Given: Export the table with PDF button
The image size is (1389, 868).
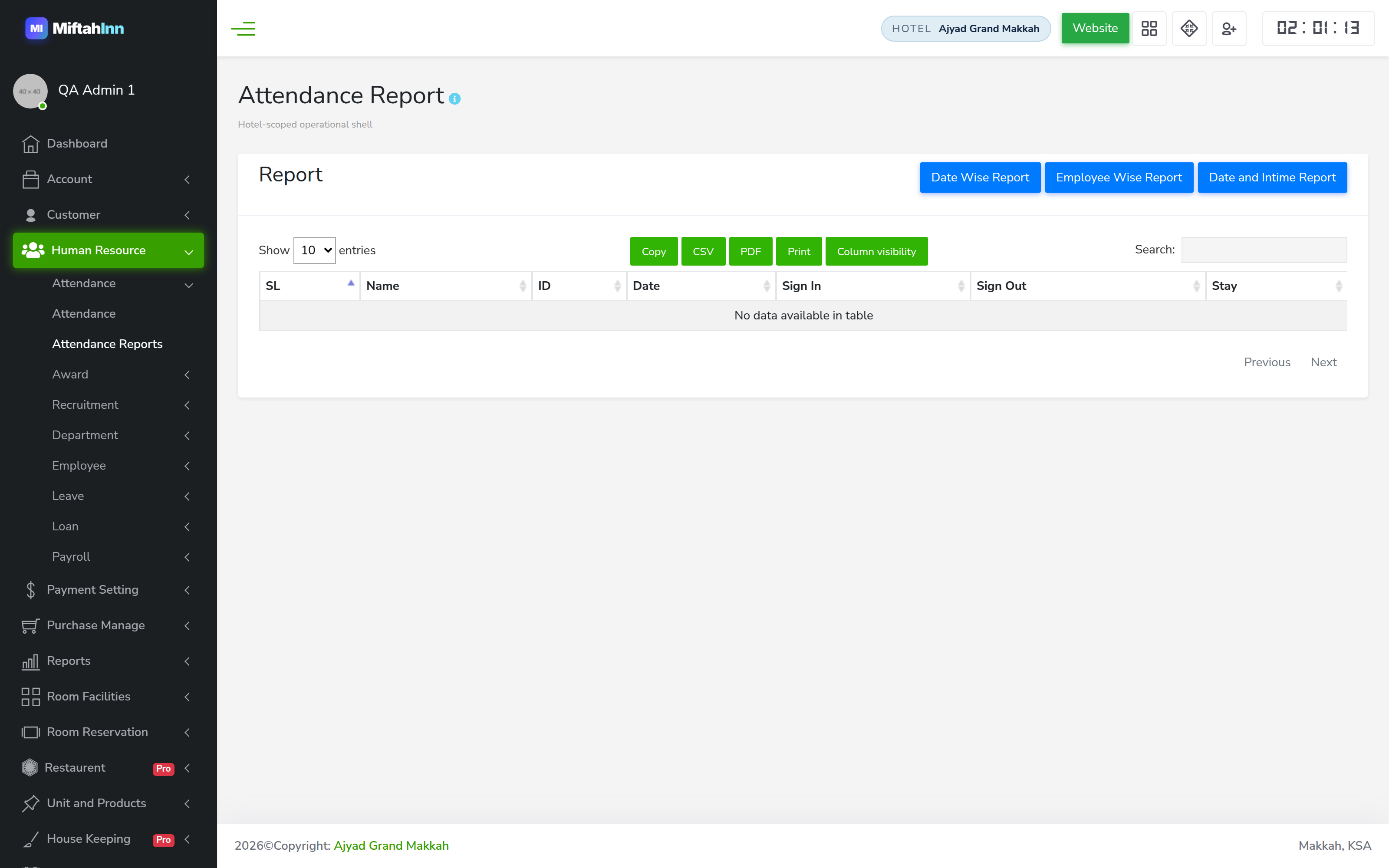Looking at the screenshot, I should pyautogui.click(x=750, y=251).
